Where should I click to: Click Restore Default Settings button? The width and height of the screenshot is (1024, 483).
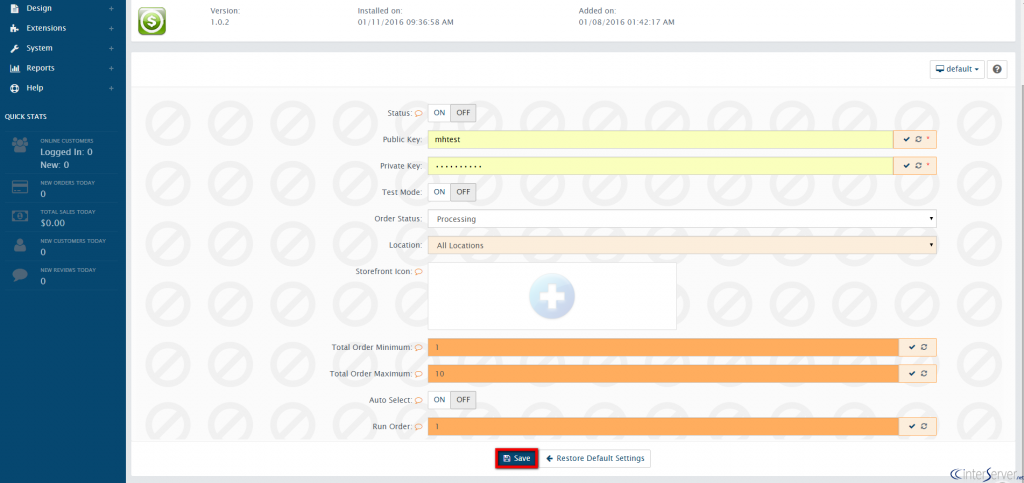[x=595, y=458]
